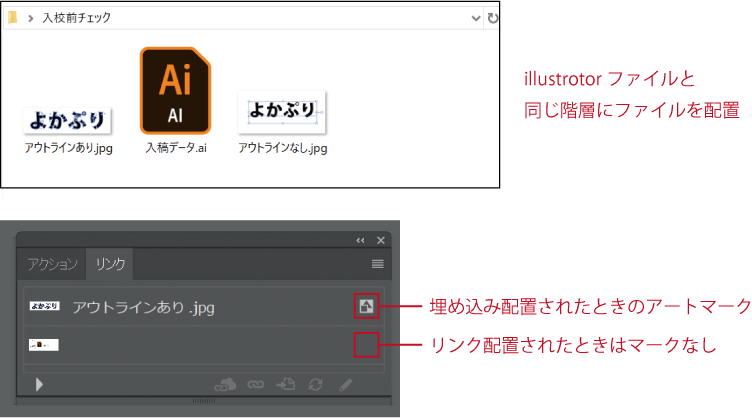
Task: Click the 入校前チェック breadcrumb path
Action: tap(77, 18)
